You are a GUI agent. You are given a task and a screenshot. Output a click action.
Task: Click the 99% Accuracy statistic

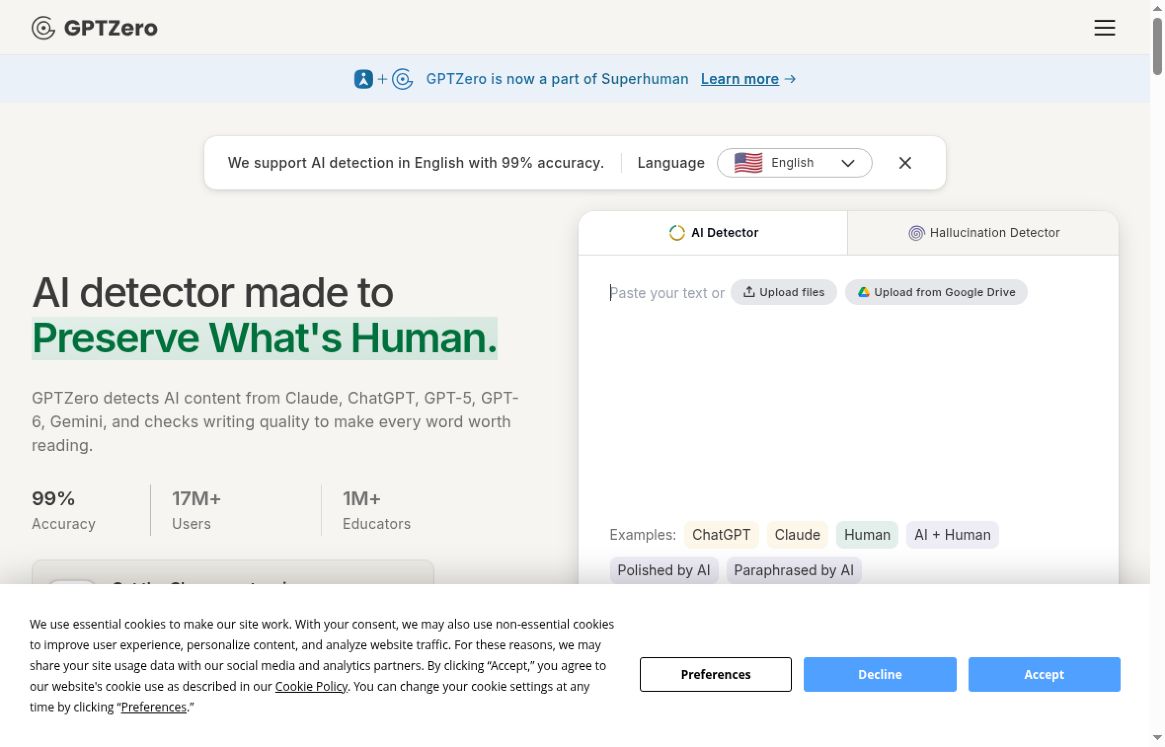pos(64,510)
